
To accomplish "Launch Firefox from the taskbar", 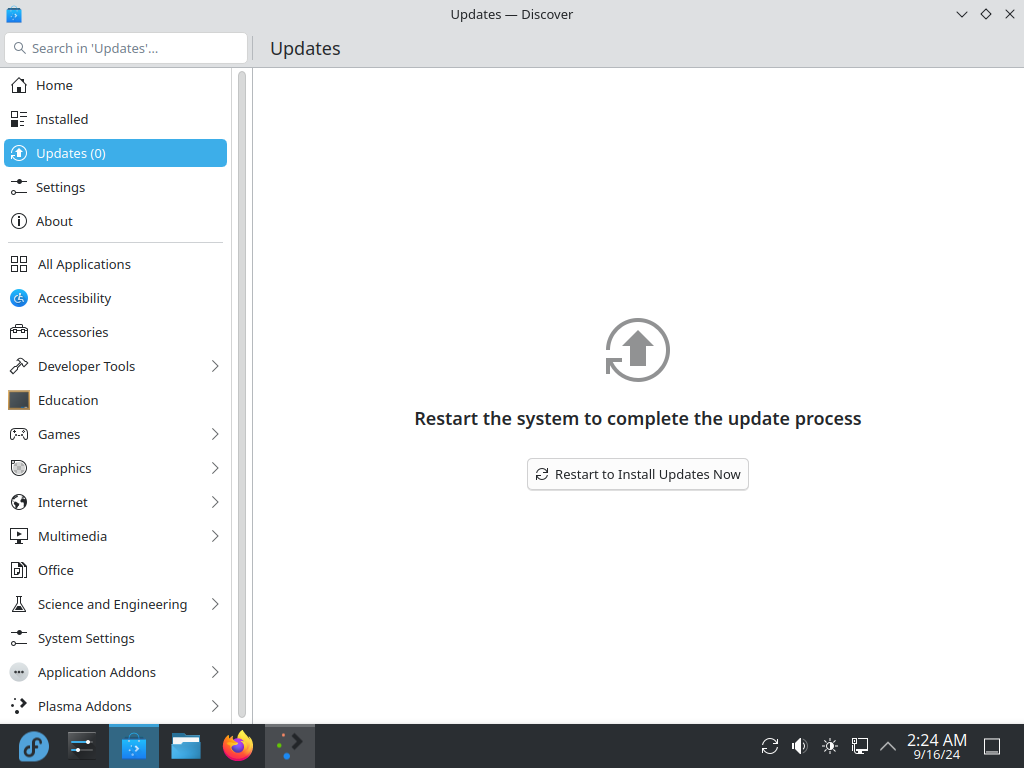I will tap(238, 746).
